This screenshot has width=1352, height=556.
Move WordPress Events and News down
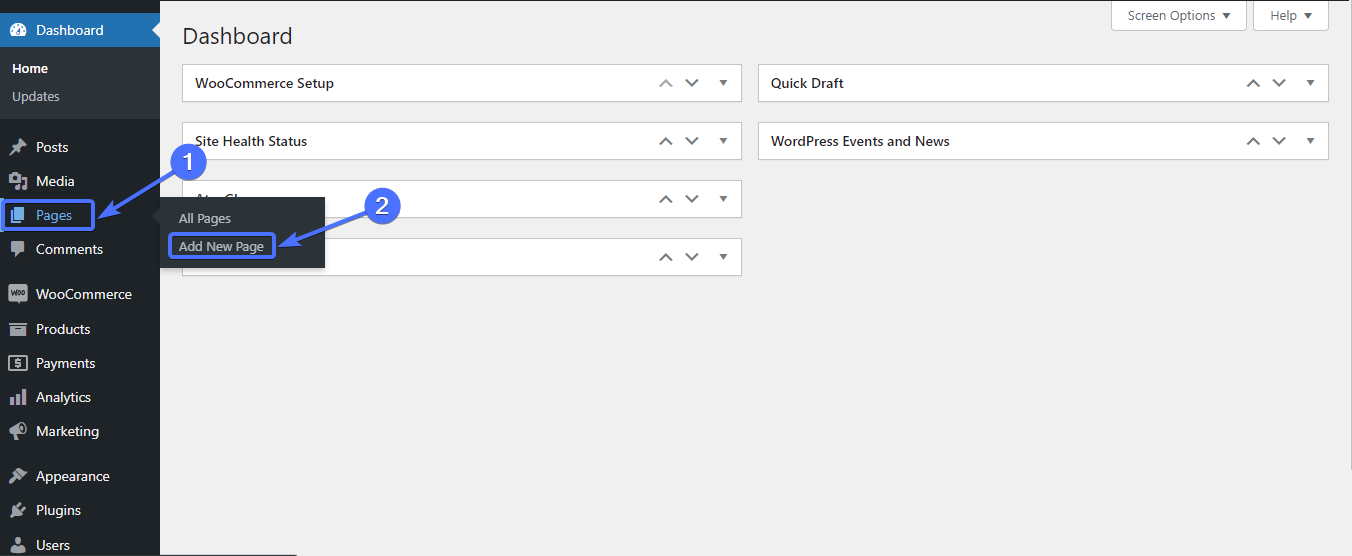point(1279,141)
